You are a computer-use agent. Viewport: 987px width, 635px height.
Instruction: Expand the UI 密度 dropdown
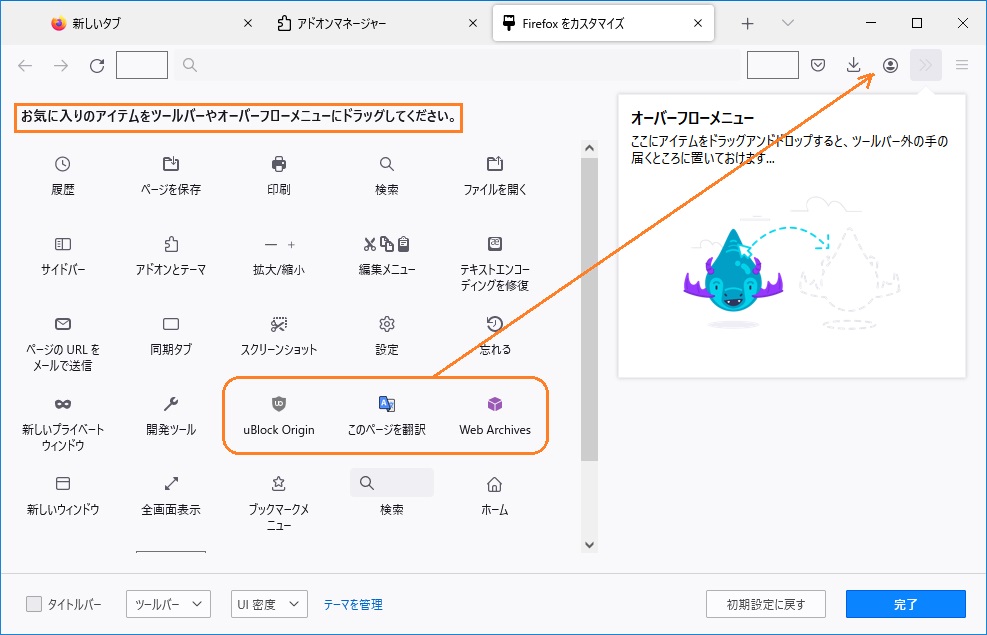tap(269, 604)
